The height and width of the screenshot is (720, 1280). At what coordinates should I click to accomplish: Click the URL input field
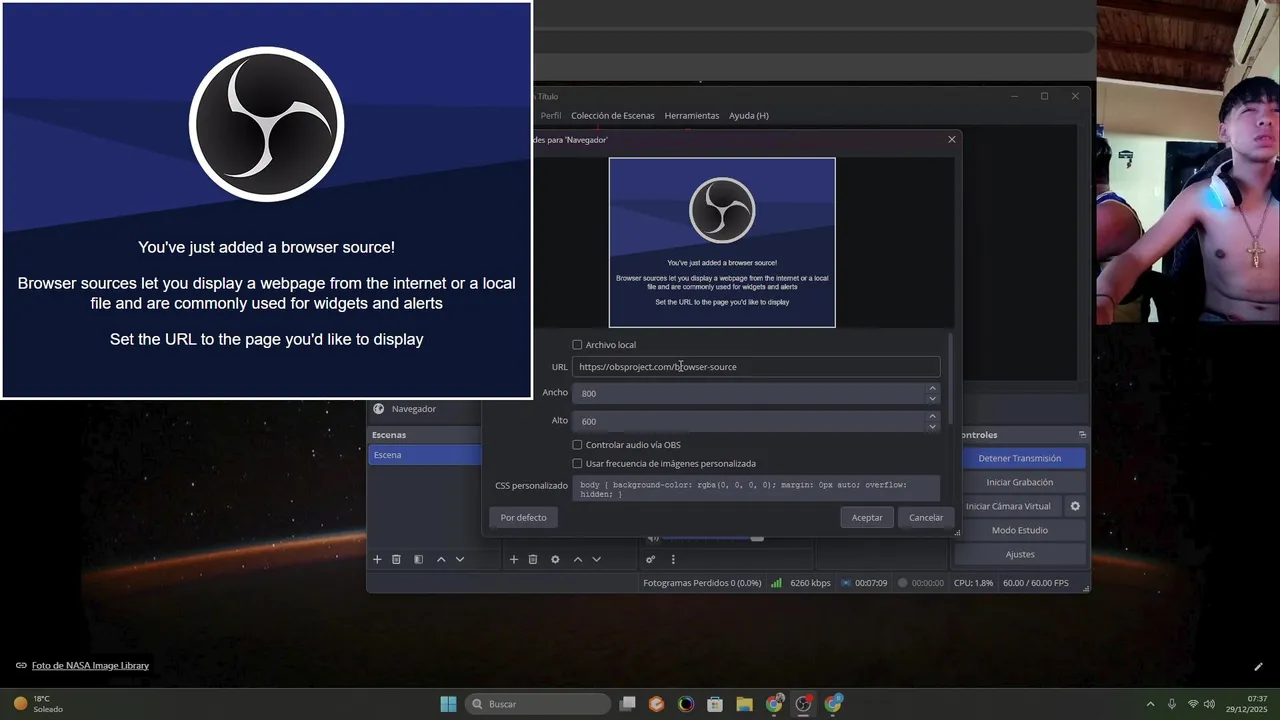[756, 367]
